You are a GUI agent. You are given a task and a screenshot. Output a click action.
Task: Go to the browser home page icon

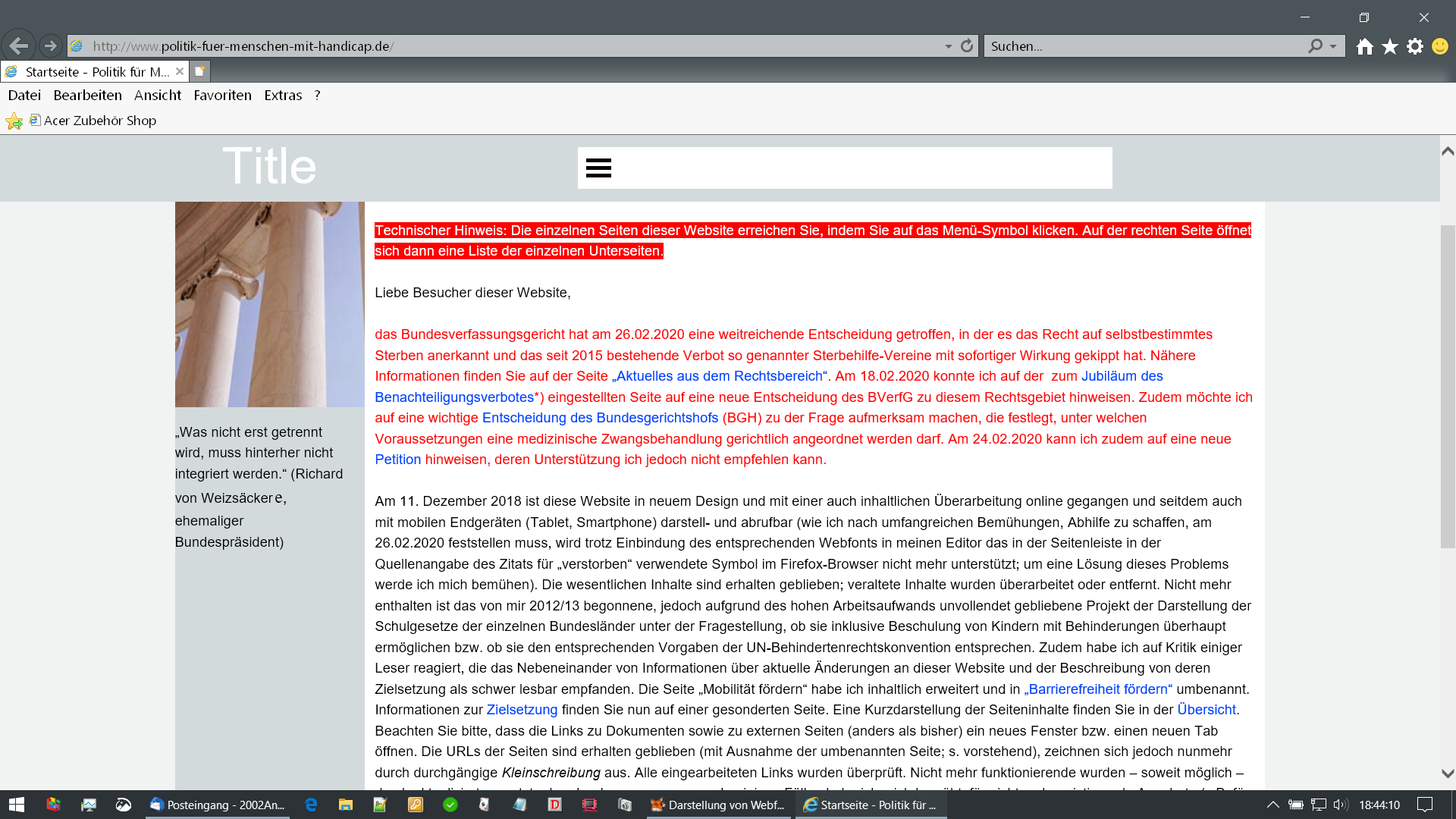click(x=1365, y=47)
